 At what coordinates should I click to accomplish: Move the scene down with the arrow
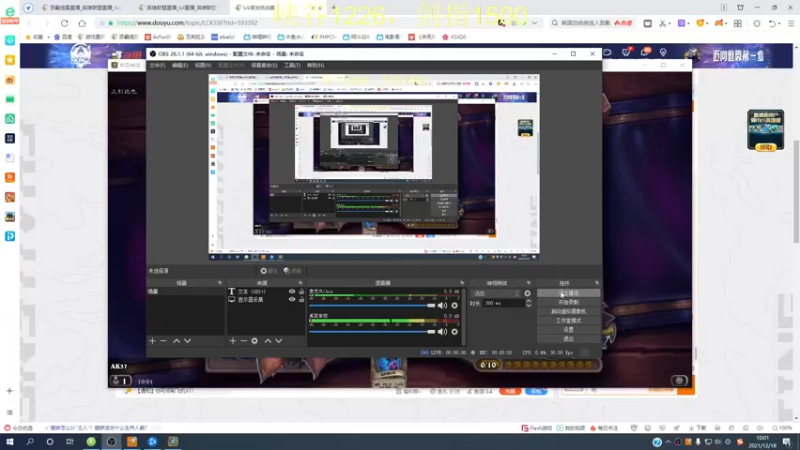point(188,341)
